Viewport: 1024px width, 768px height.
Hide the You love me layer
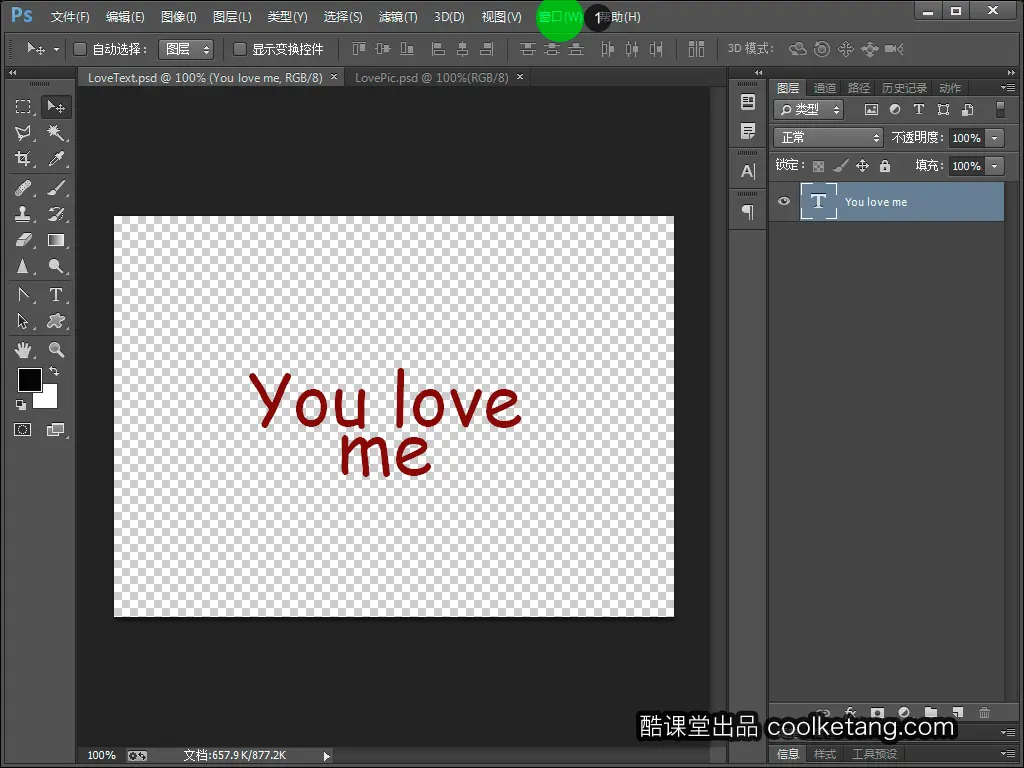pos(784,201)
